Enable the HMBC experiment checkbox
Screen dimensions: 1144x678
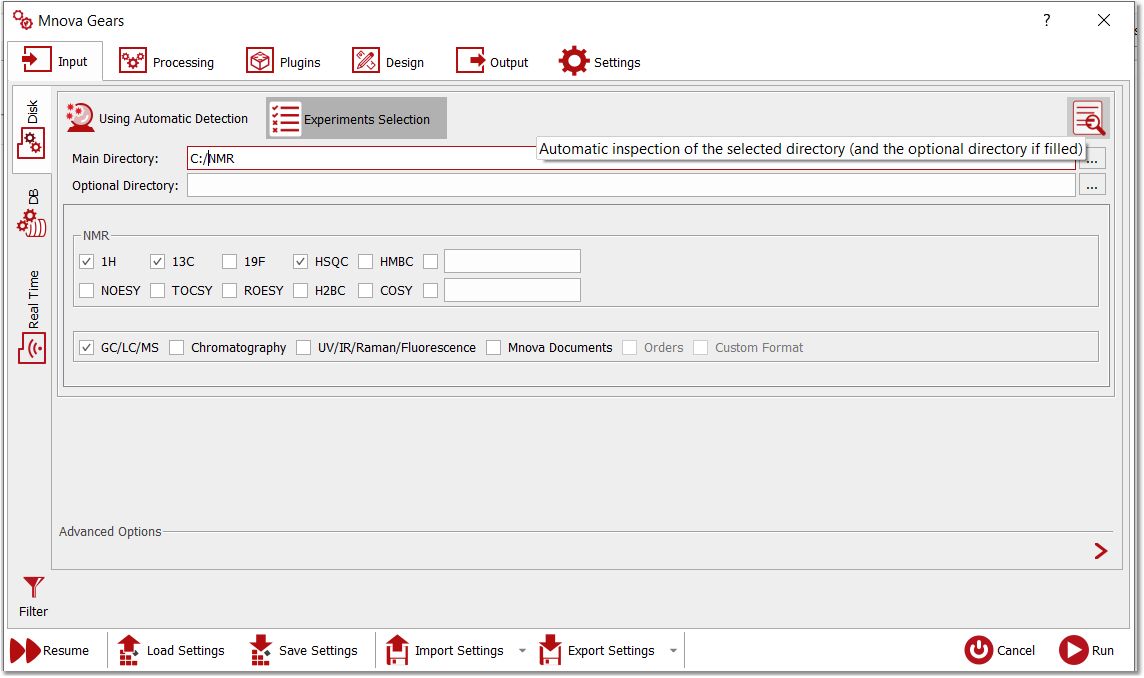coord(366,261)
